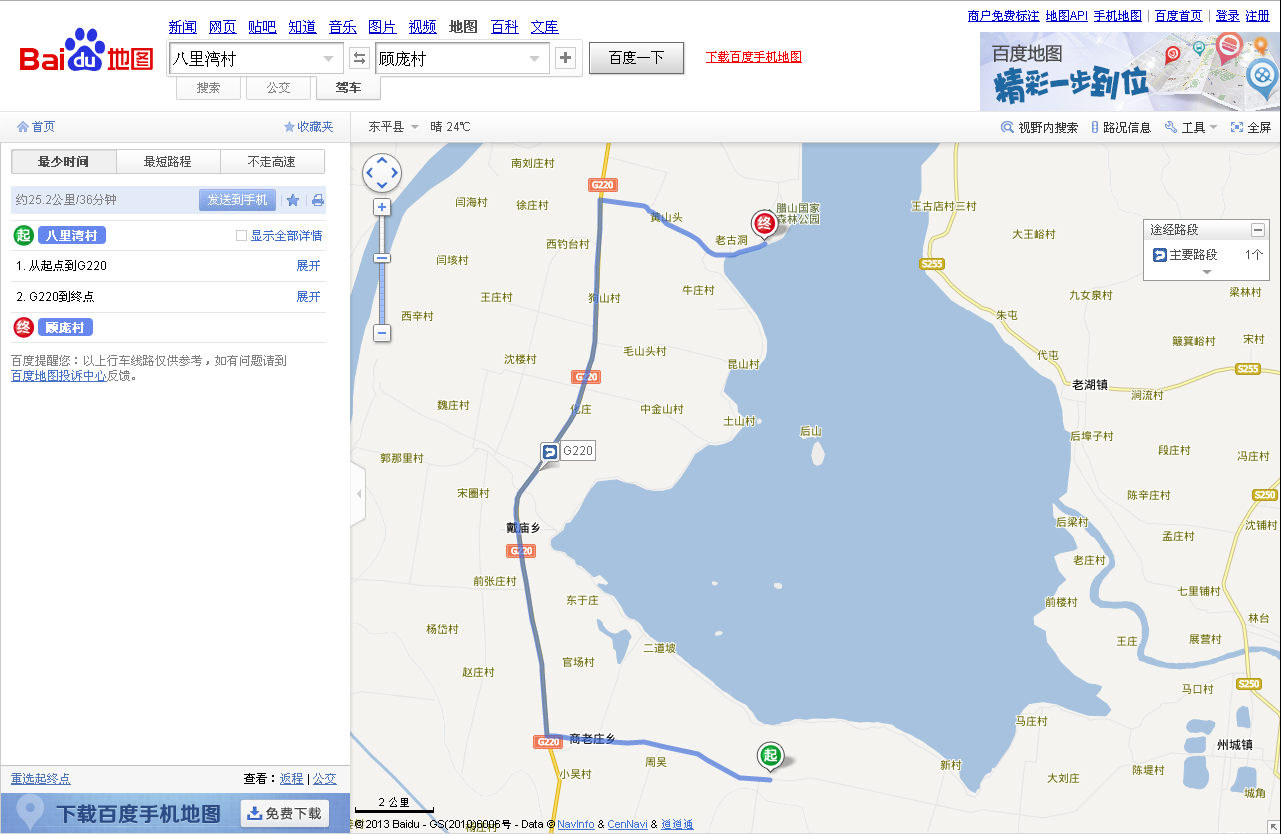Image resolution: width=1281 pixels, height=834 pixels.
Task: Click the 主要路段 route icon
Action: 1160,255
